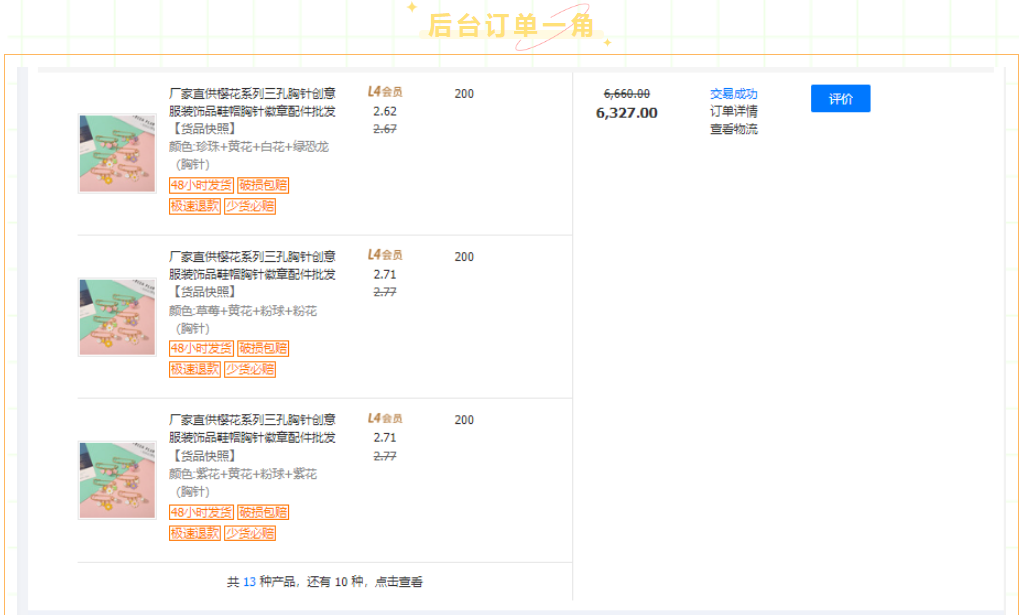Click 48小时发货 tag on first product
The image size is (1026, 615).
point(201,185)
